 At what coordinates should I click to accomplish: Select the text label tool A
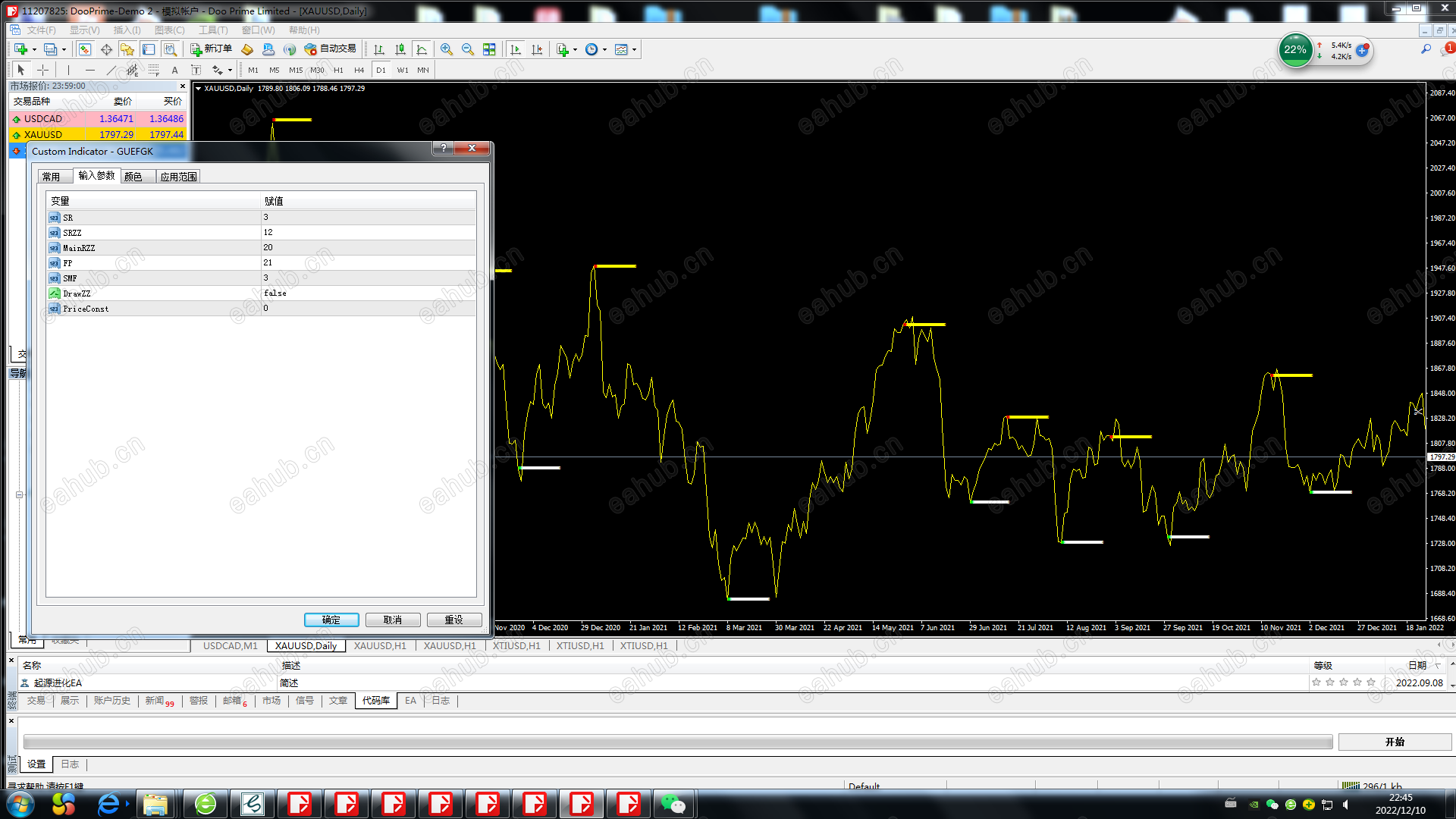click(x=174, y=70)
